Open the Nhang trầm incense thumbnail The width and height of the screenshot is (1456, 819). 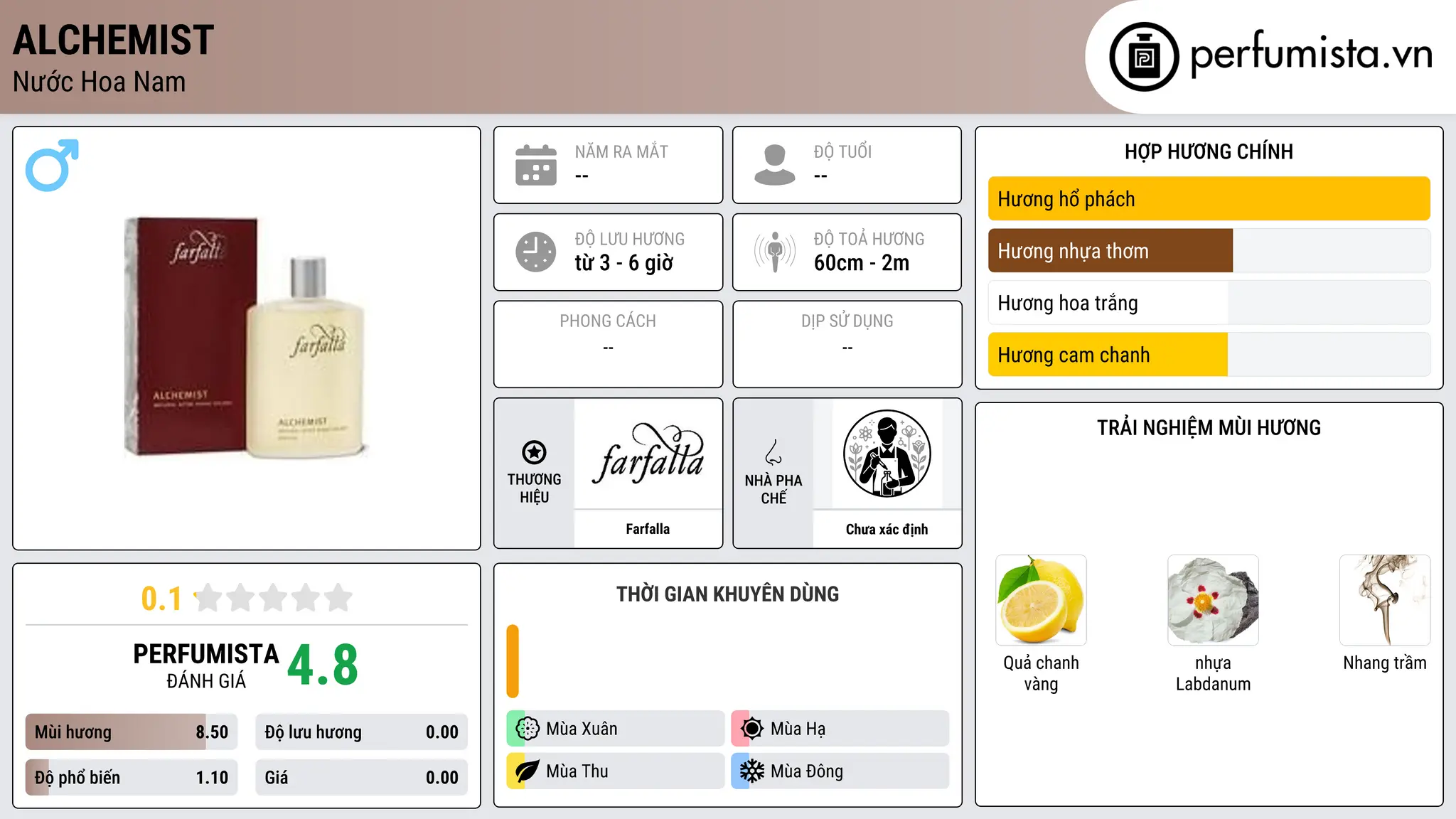coord(1385,600)
